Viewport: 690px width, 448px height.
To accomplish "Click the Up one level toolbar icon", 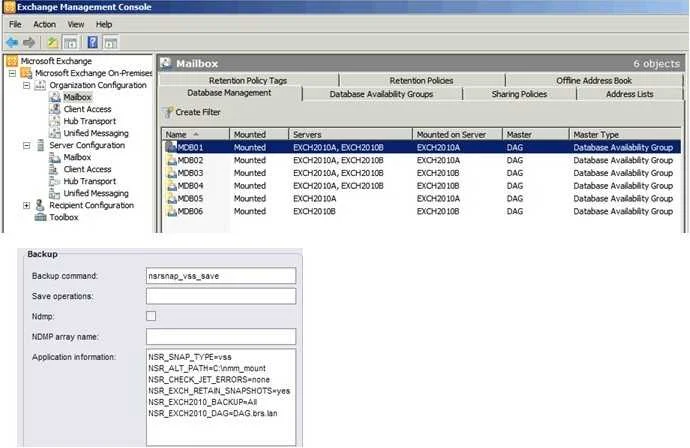I will (53, 43).
